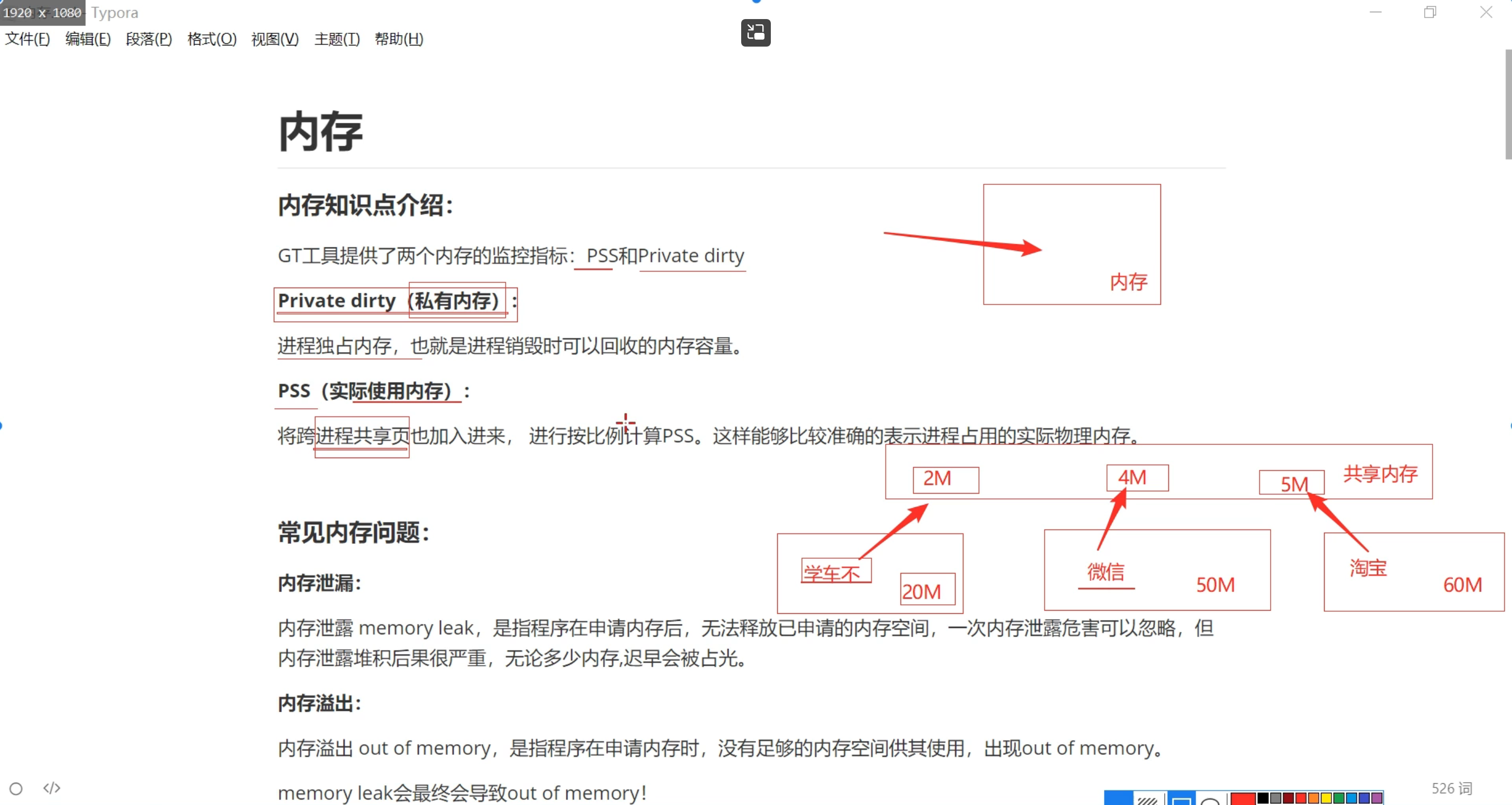
Task: Click the 526 词 word count
Action: [1451, 788]
